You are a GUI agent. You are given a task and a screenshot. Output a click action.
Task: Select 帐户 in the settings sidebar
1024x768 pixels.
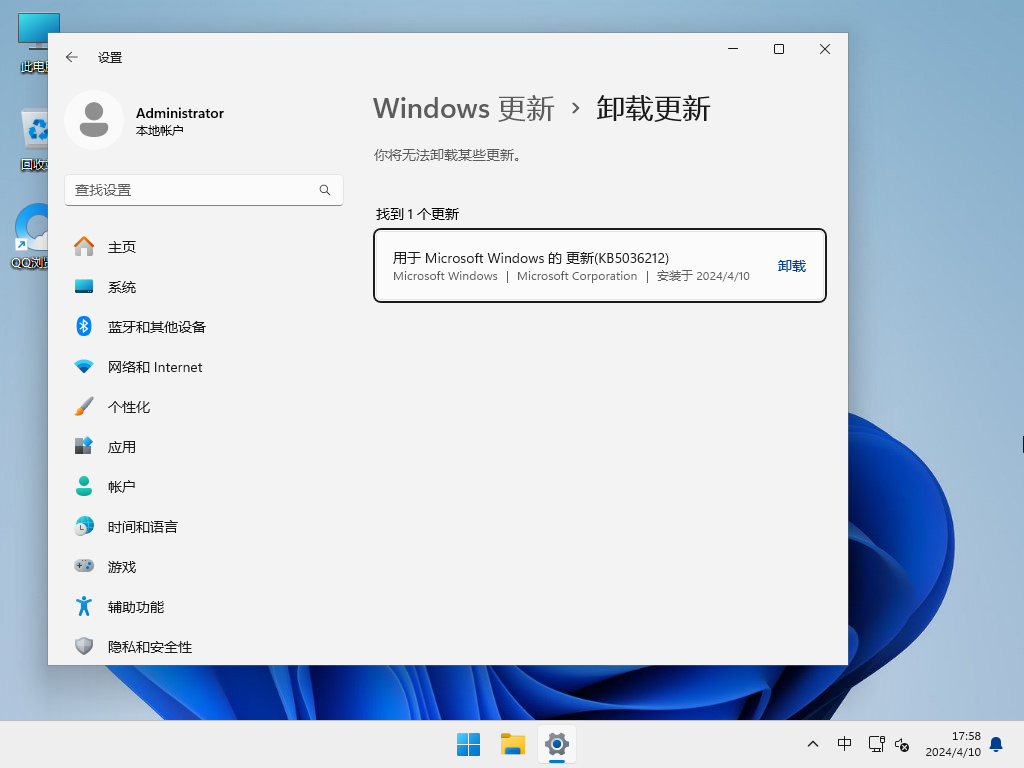click(x=122, y=487)
